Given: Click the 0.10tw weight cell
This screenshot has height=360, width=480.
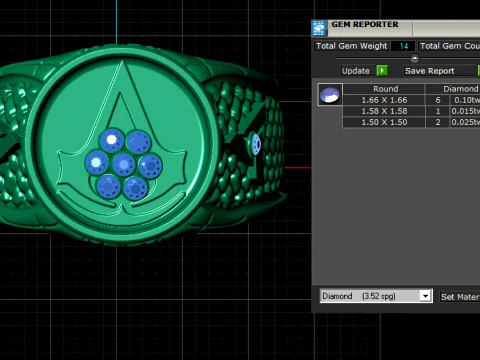Looking at the screenshot, I should pos(465,100).
